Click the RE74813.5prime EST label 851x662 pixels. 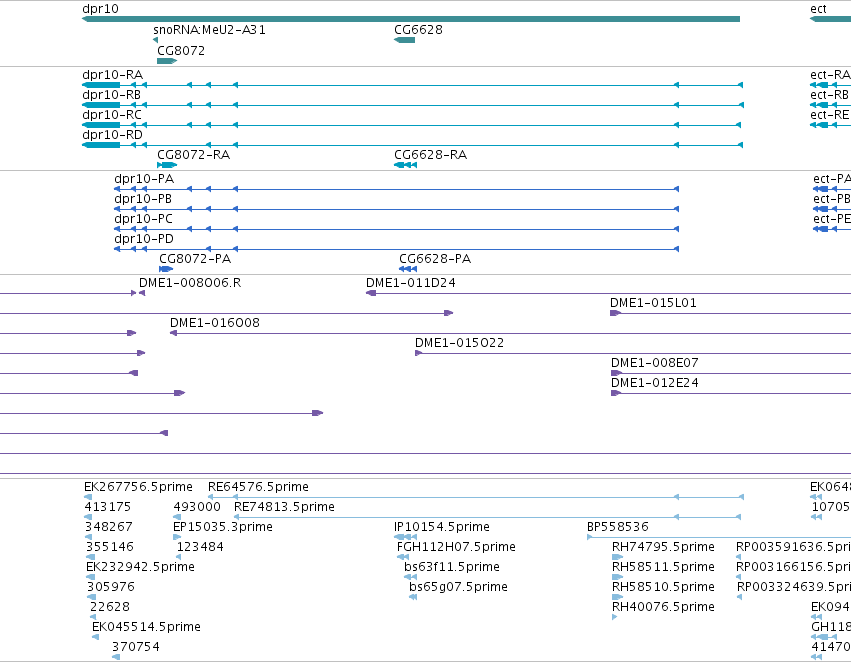click(284, 507)
